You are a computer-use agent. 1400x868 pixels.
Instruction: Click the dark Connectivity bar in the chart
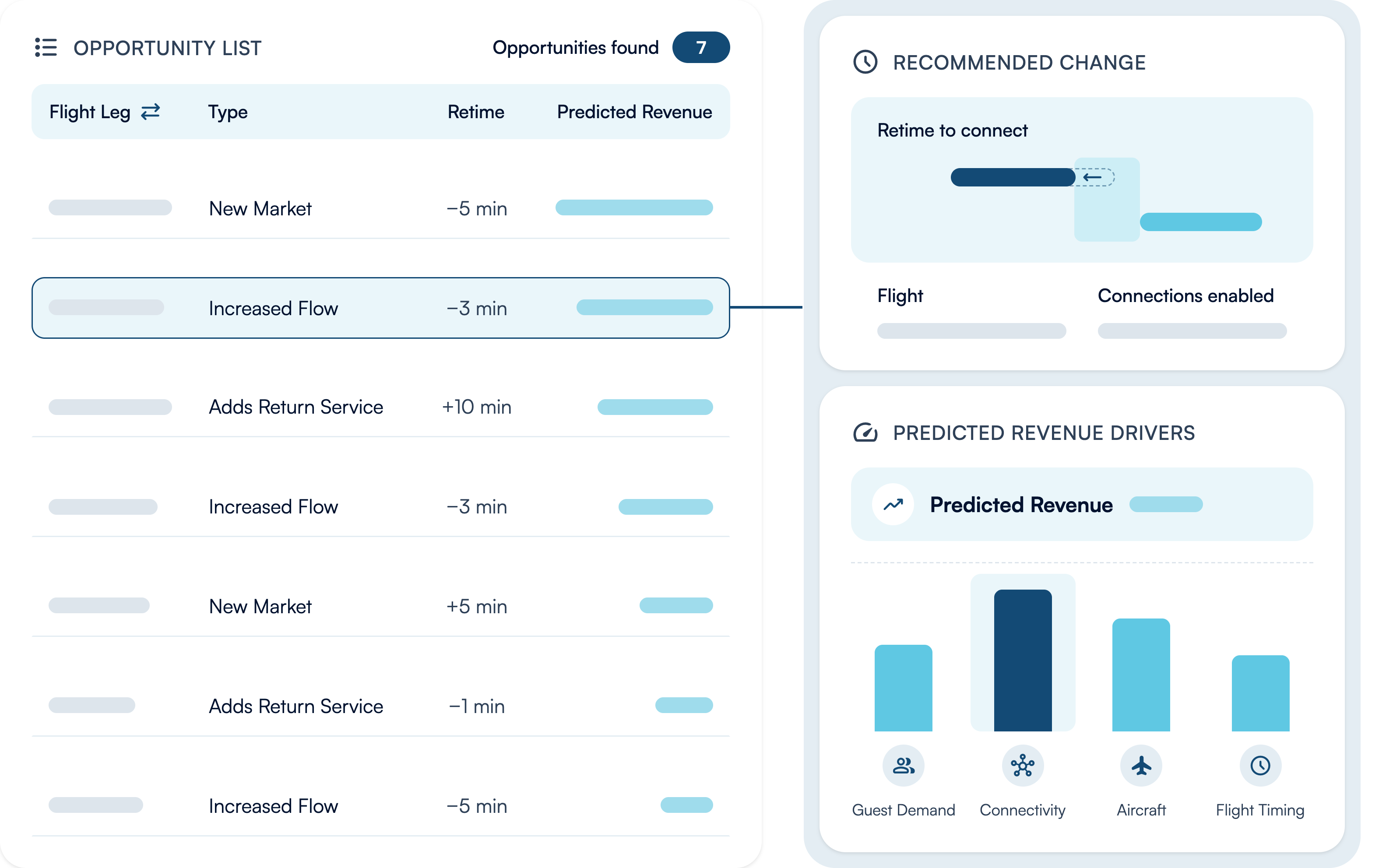1022,660
